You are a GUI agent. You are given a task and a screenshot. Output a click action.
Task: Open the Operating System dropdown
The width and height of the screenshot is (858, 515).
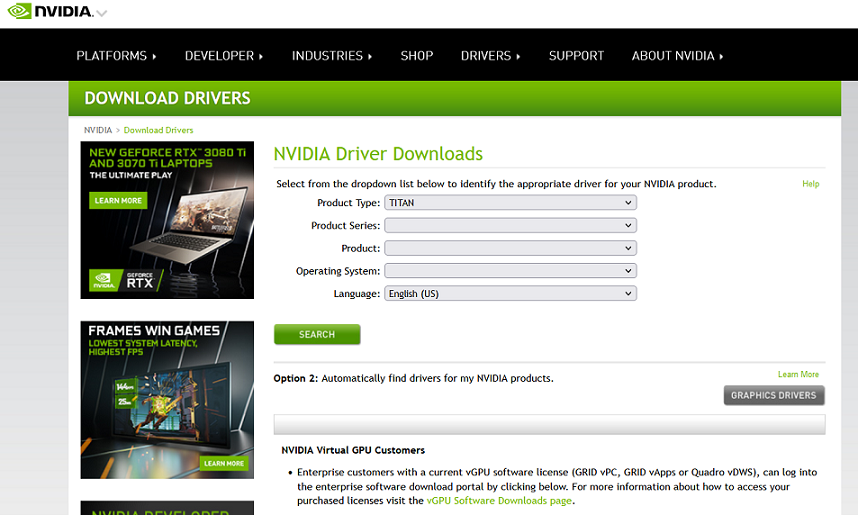coord(511,271)
